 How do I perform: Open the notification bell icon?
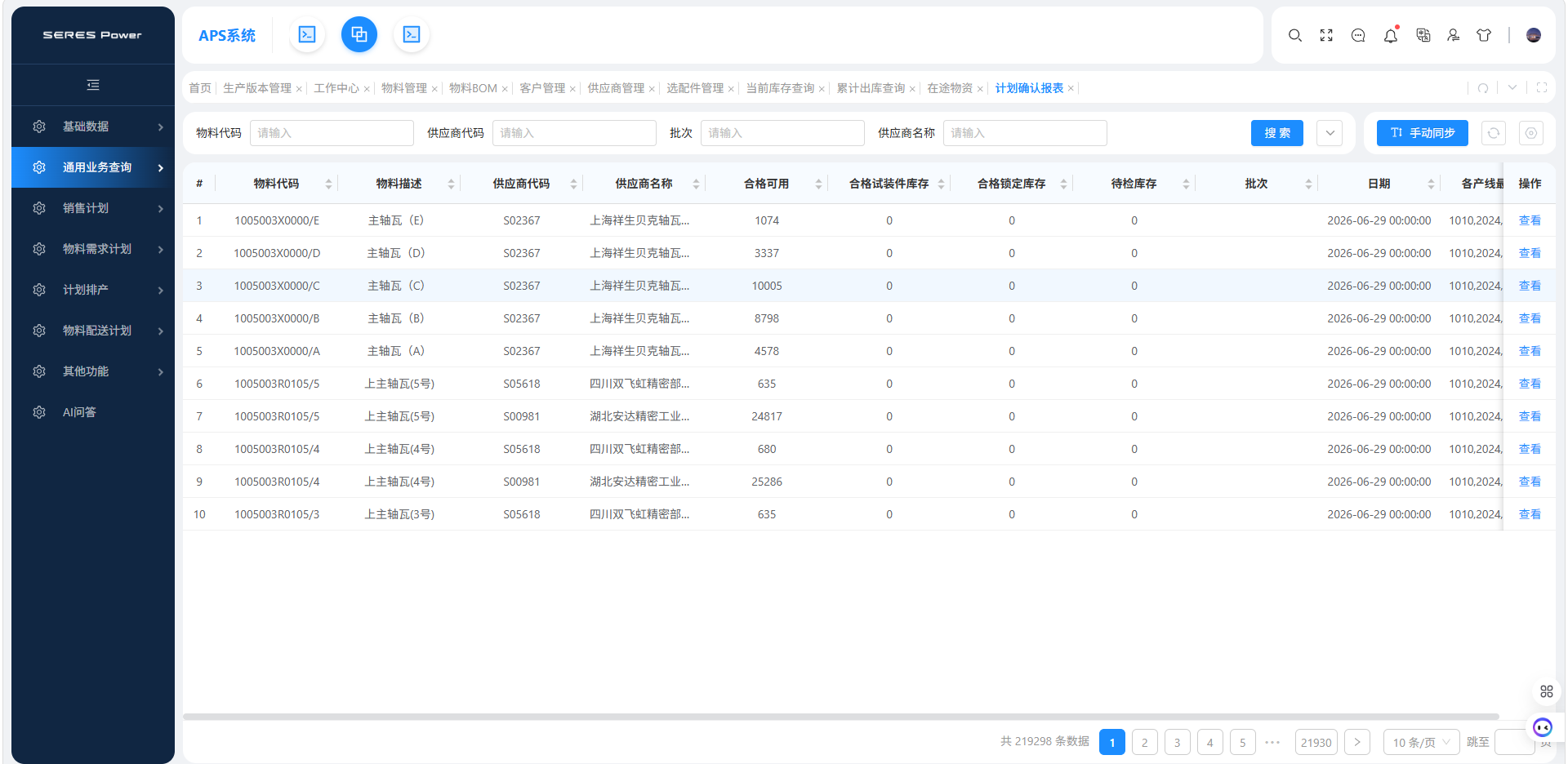[1391, 35]
